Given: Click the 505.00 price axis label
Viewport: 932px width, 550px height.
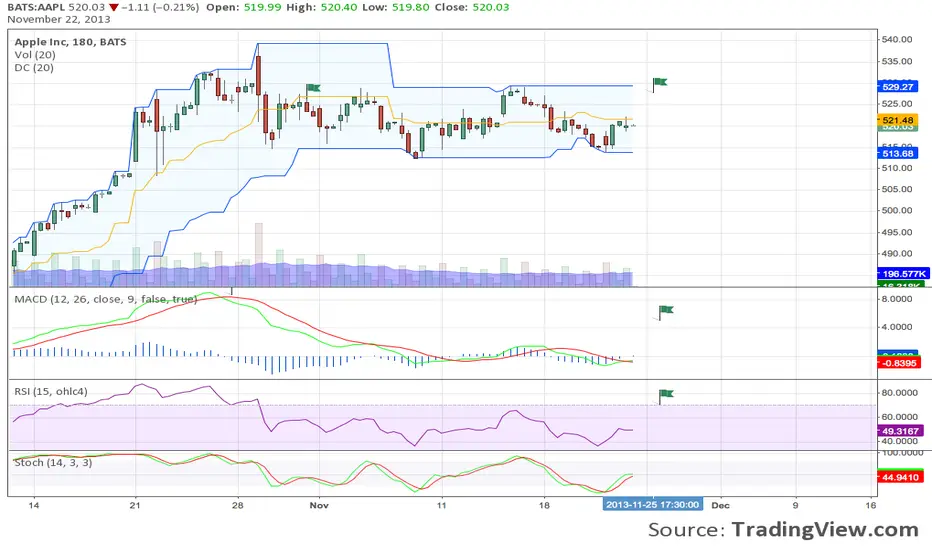Looking at the screenshot, I should tap(898, 189).
